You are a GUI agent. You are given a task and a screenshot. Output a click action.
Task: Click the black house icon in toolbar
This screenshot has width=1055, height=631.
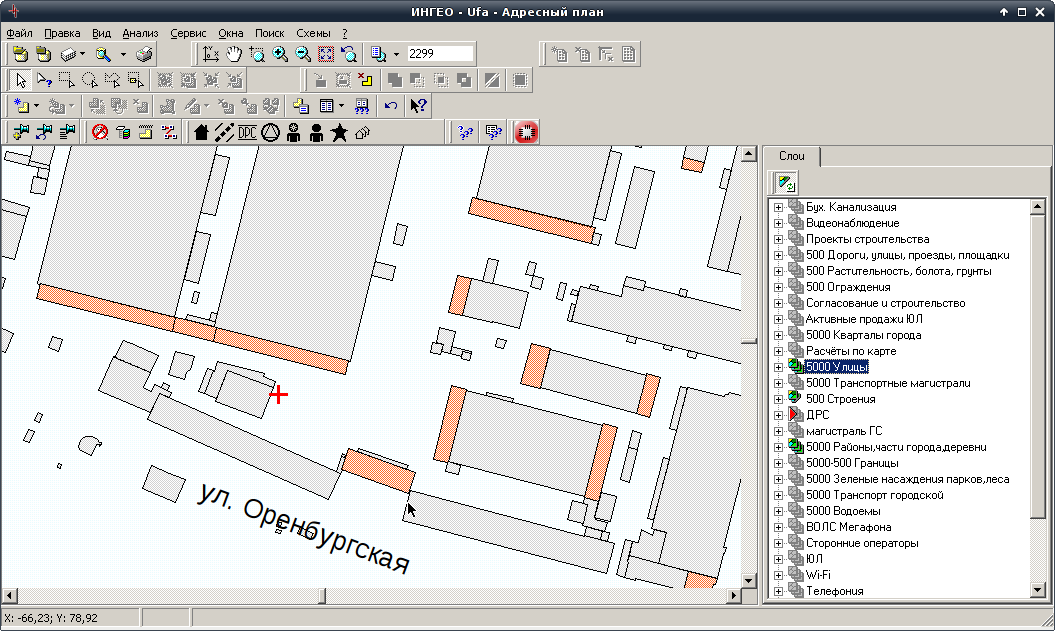pos(201,132)
